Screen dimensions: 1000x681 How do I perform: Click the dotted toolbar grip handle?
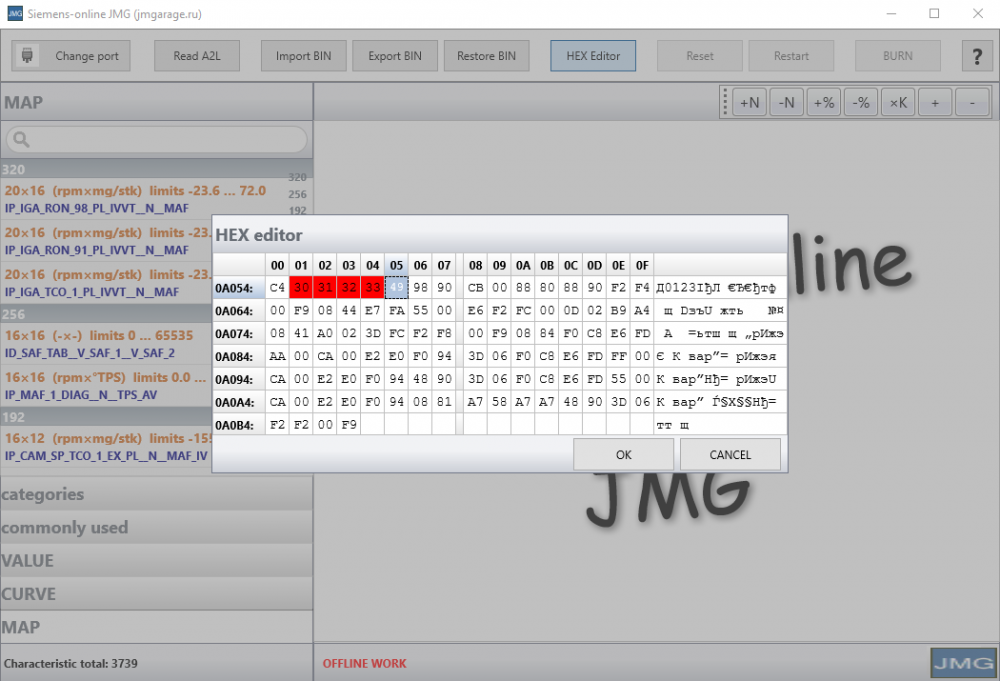[725, 103]
